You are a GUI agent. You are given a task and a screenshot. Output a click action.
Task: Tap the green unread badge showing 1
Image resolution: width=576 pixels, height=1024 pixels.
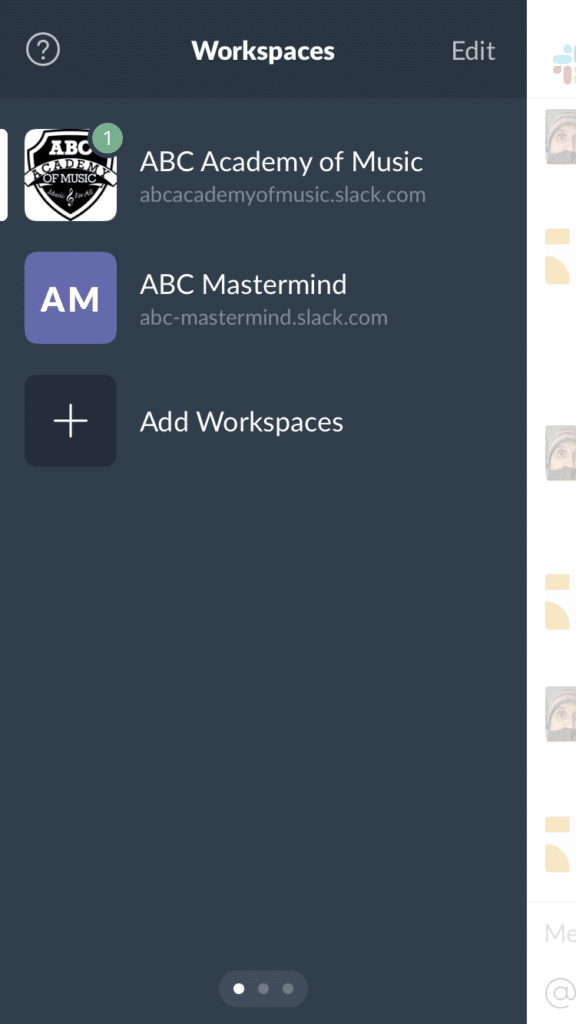pos(107,138)
